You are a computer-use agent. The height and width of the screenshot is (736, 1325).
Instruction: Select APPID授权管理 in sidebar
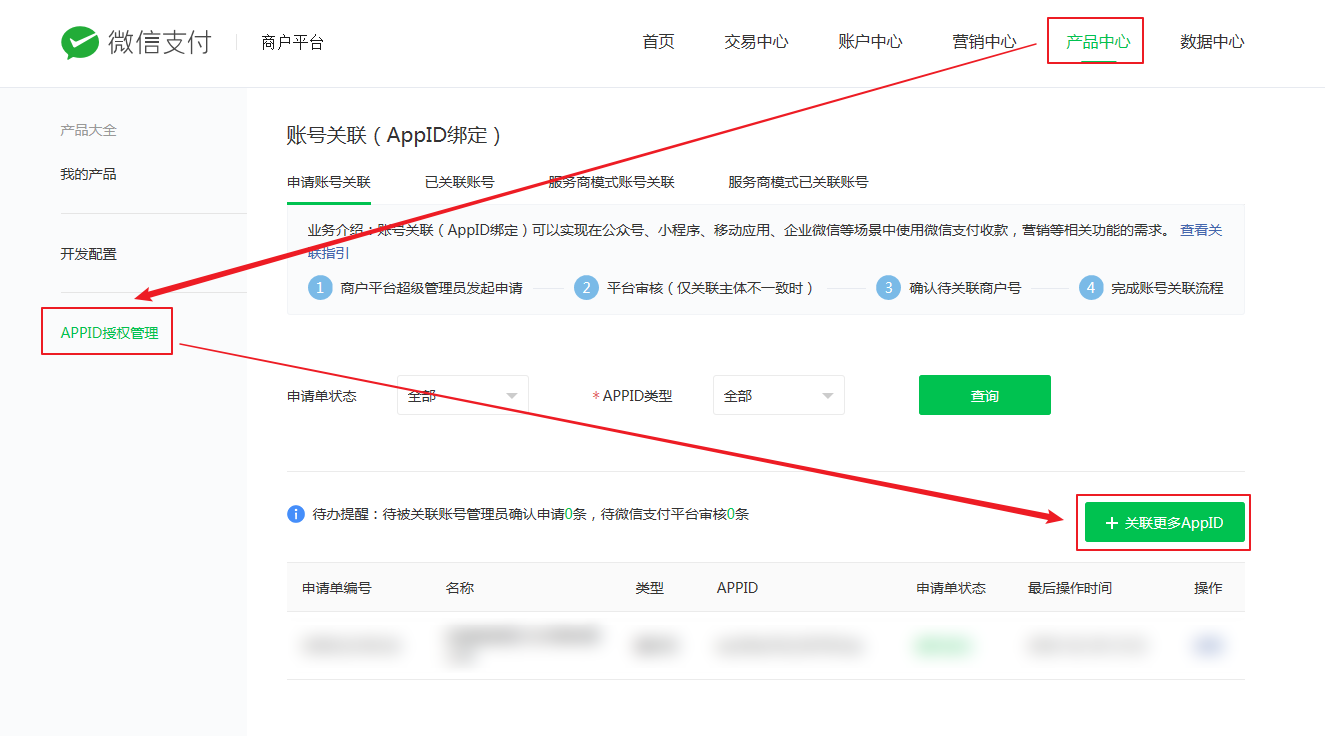109,333
